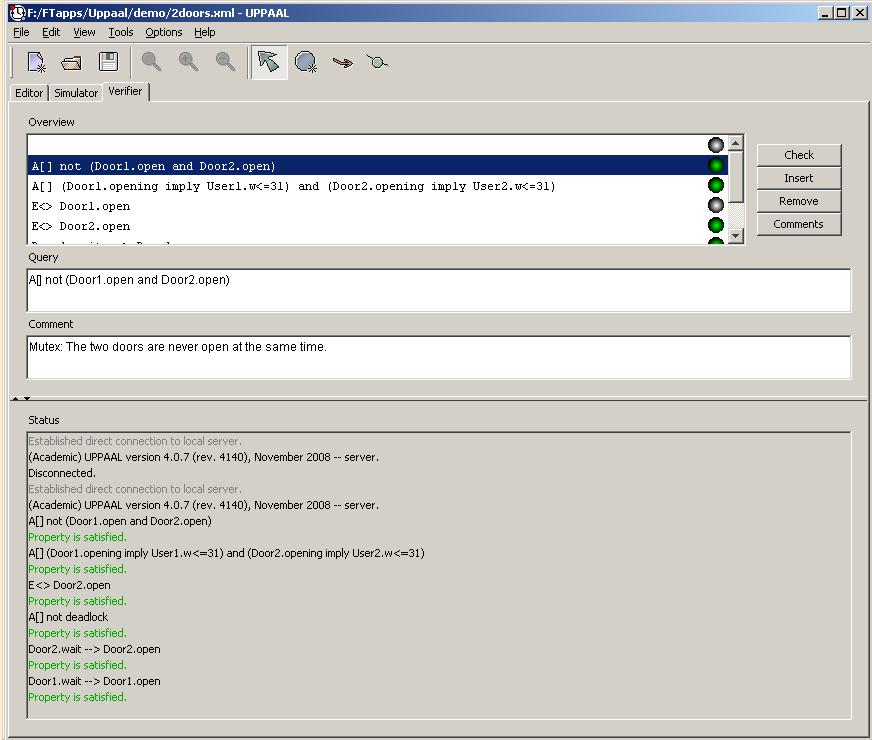Activate the Select arrow tool

[x=269, y=62]
